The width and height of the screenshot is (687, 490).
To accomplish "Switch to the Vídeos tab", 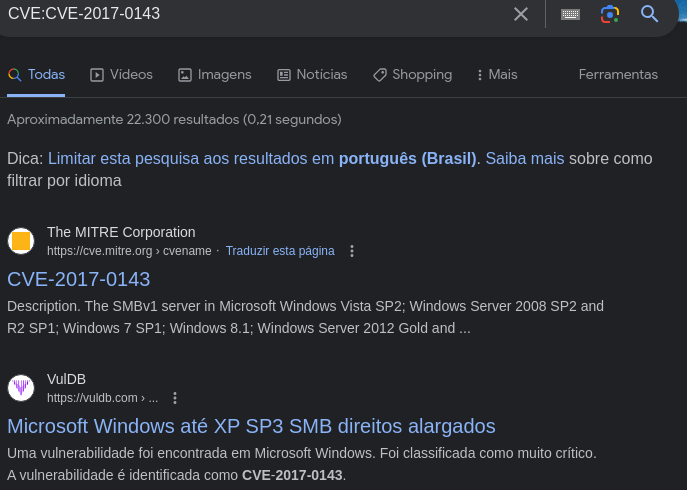I will coord(121,75).
